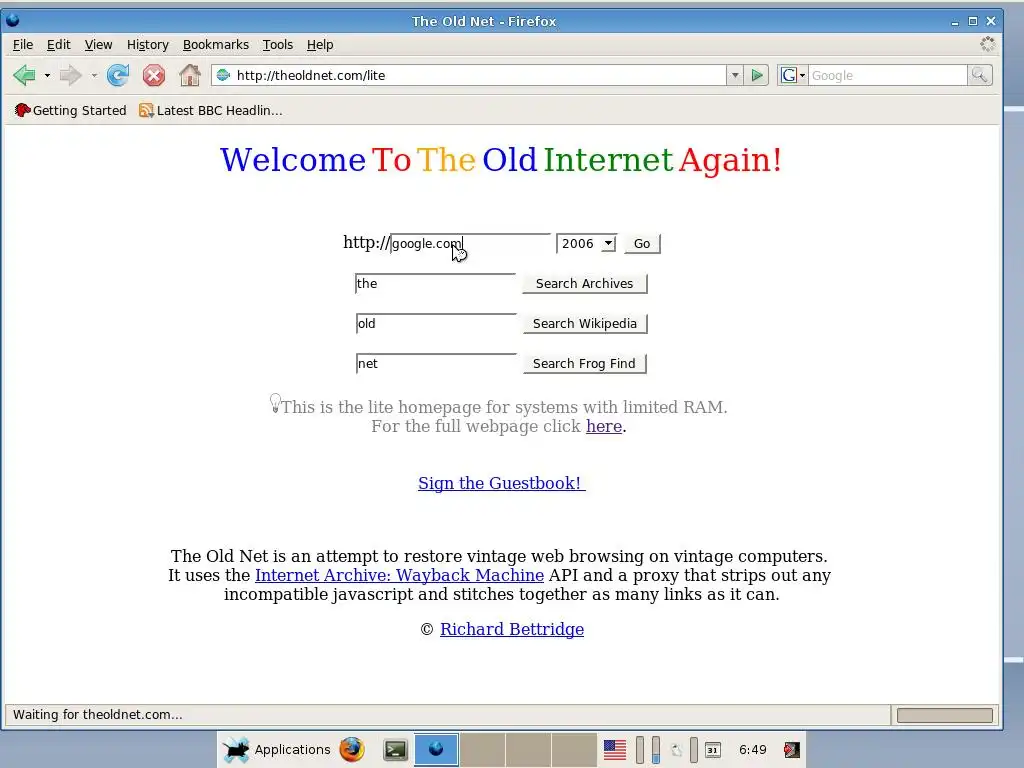Switch to the third workspace in the pager

pos(528,750)
